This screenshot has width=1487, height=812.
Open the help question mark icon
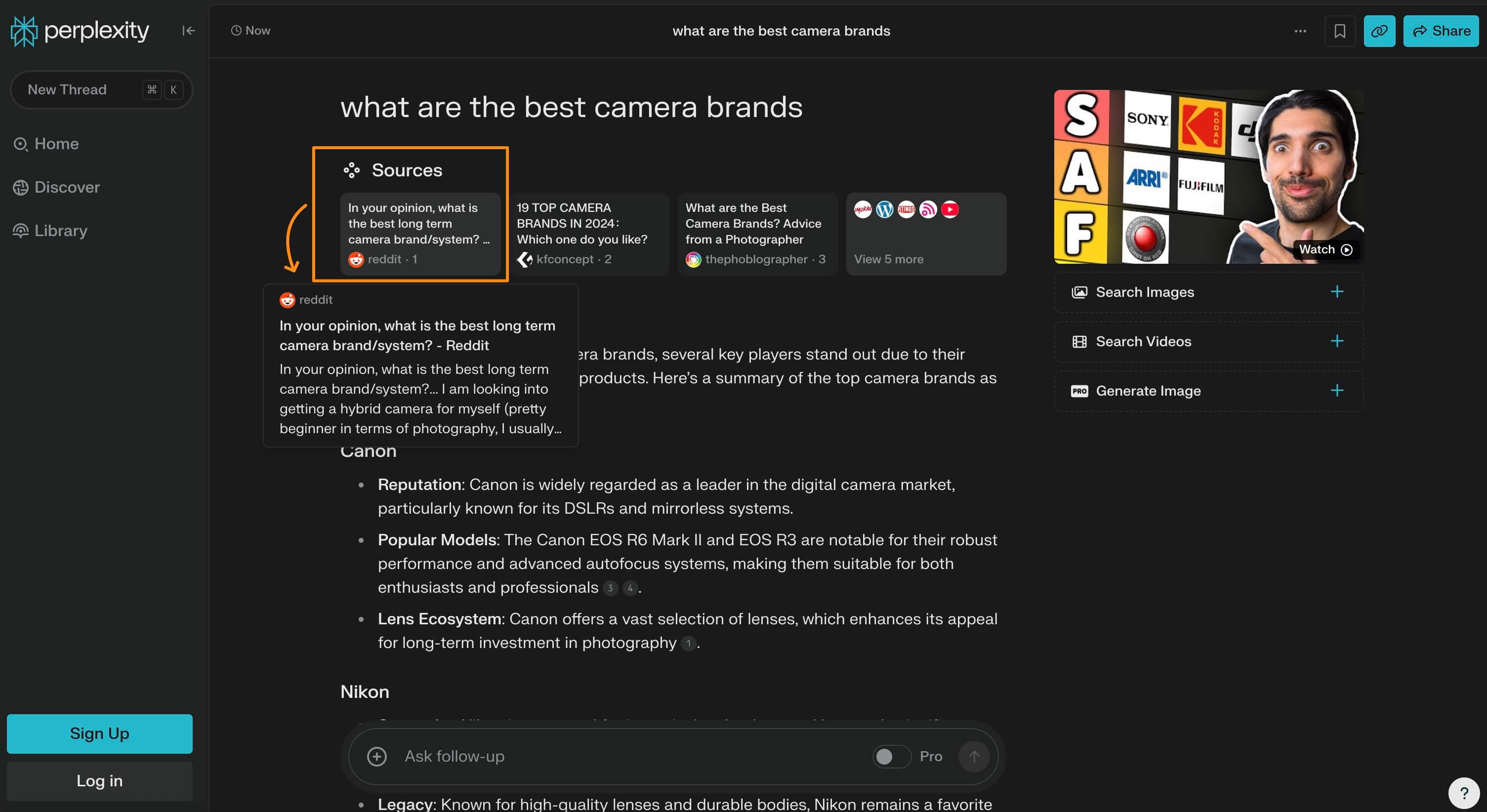click(1463, 792)
